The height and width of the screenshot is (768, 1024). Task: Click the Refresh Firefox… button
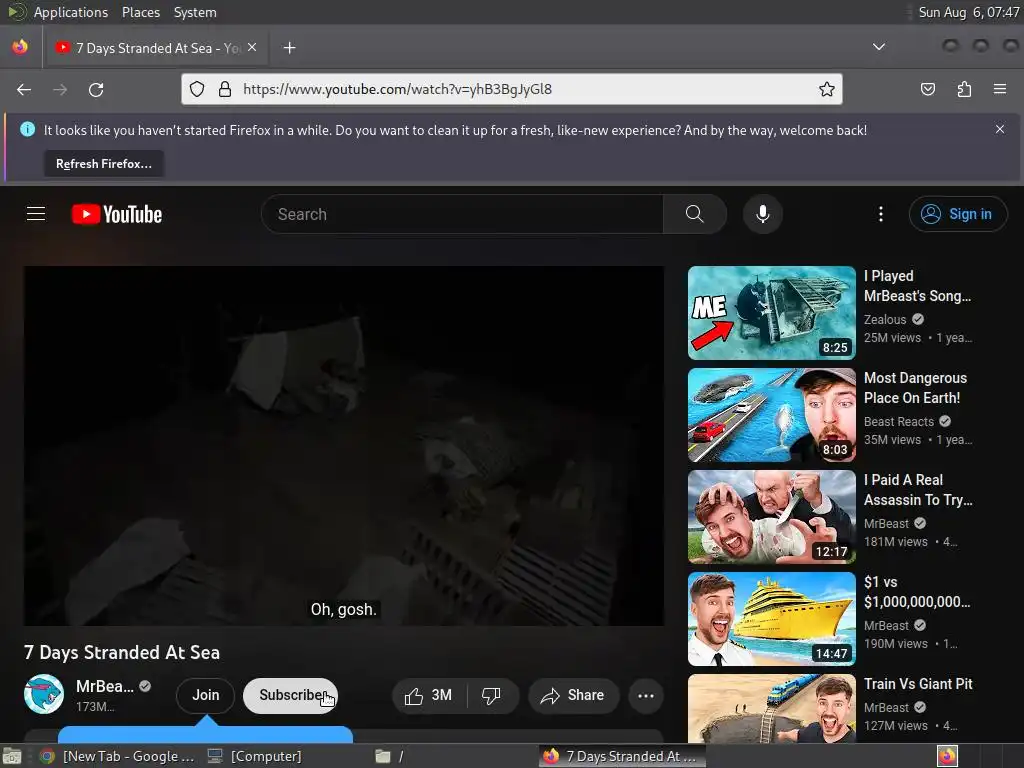point(104,164)
